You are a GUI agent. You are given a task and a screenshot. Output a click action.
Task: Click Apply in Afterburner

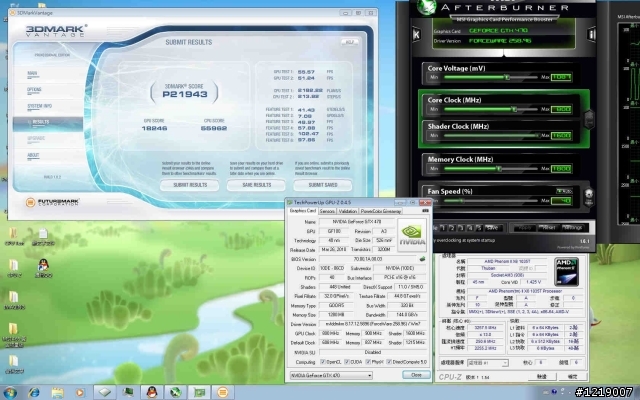click(x=524, y=228)
